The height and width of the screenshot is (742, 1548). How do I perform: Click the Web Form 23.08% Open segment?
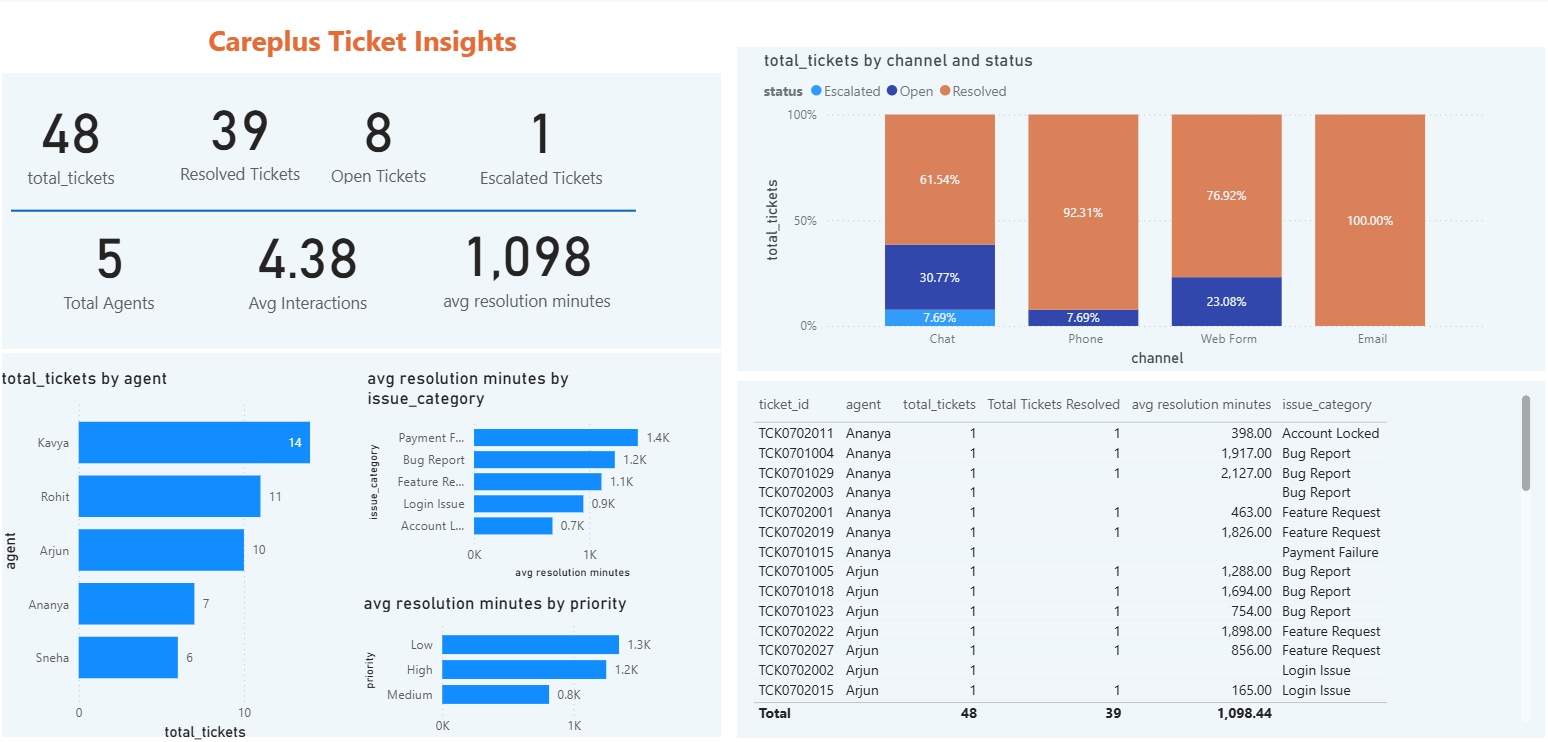(1226, 301)
